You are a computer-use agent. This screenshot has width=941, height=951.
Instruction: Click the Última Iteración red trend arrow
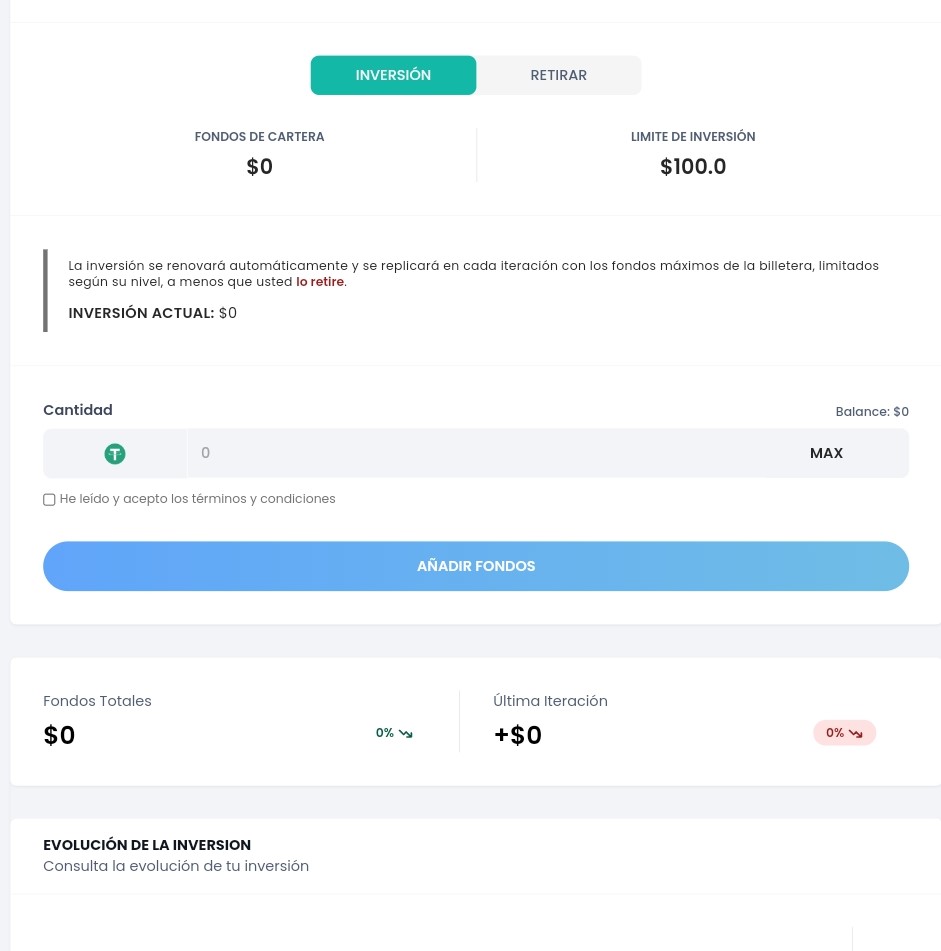856,734
